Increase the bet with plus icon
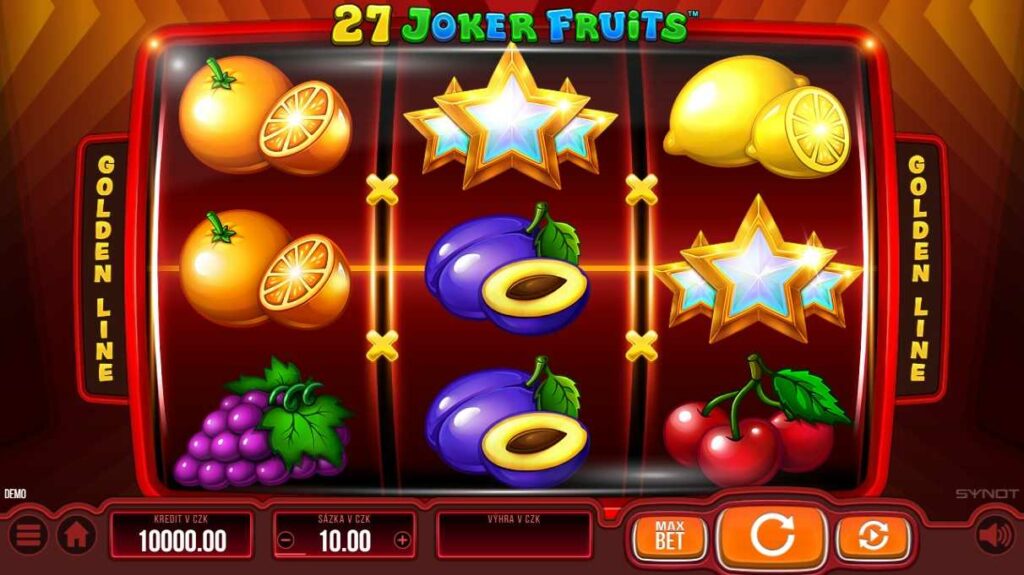This screenshot has width=1024, height=575. (402, 541)
